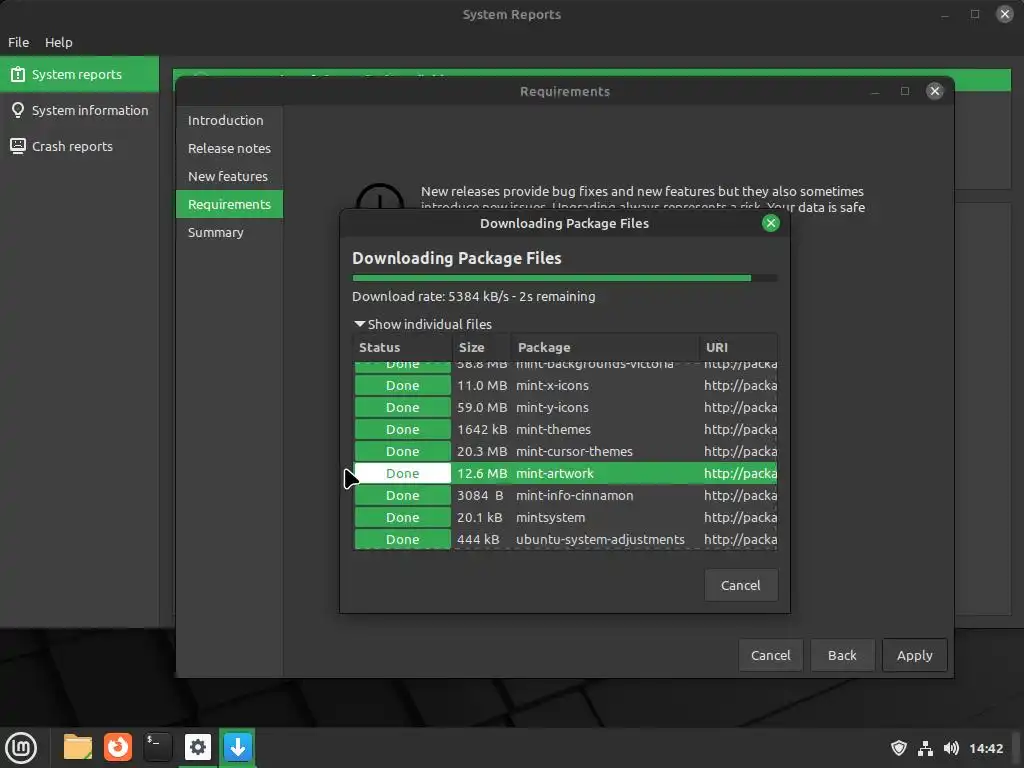Open the clock showing 14:42
The image size is (1024, 768).
985,748
